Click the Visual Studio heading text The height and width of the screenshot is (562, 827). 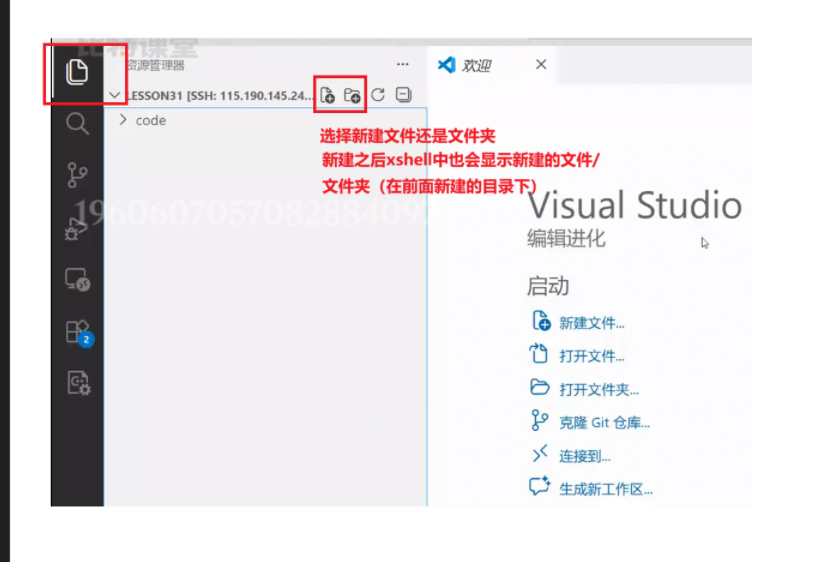click(x=635, y=205)
